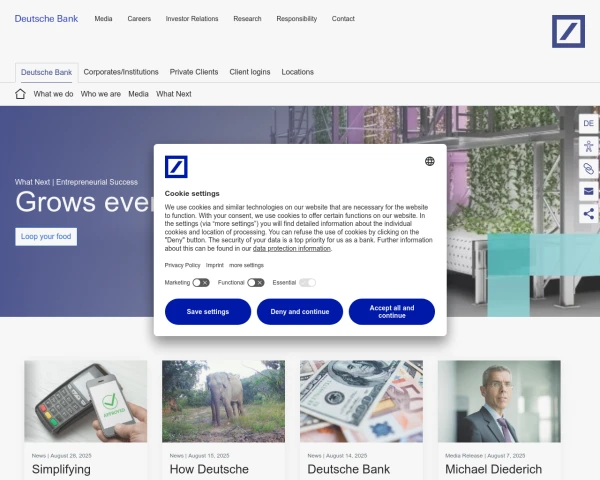
Task: Open the contact envelope icon in sidebar
Action: [589, 191]
